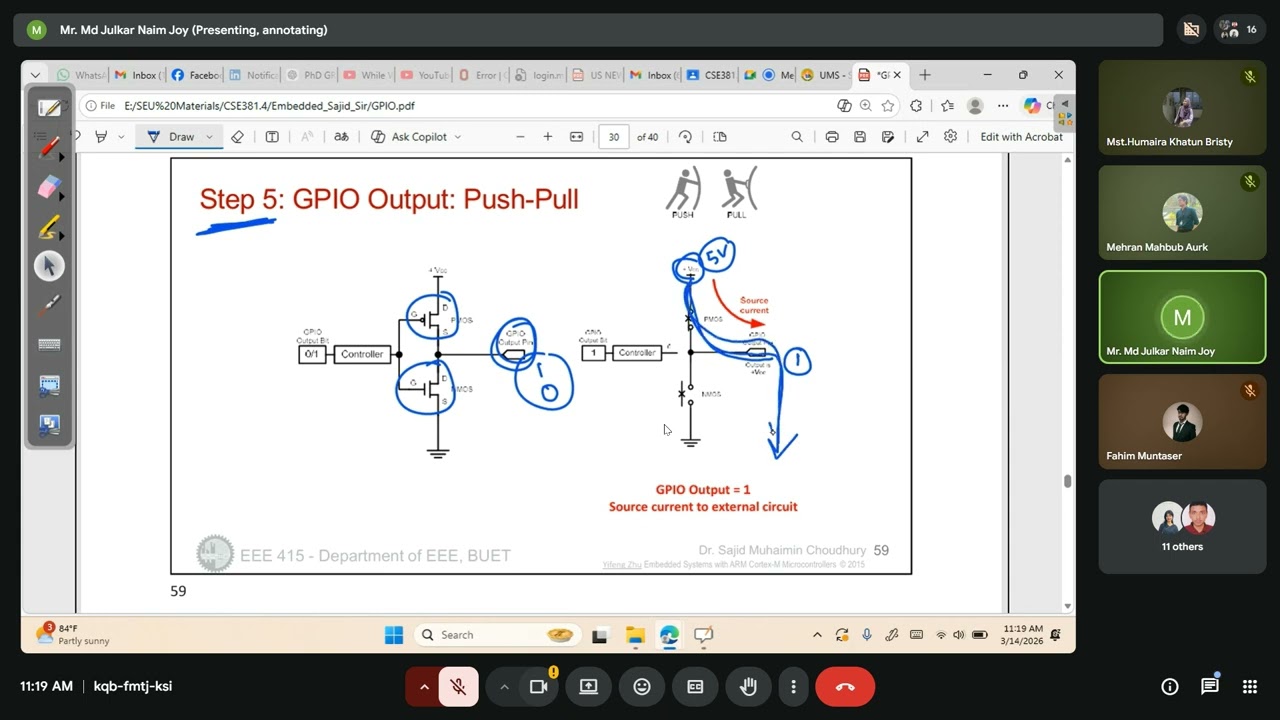
Task: Open more options three-dot menu in Meet
Action: coord(793,687)
